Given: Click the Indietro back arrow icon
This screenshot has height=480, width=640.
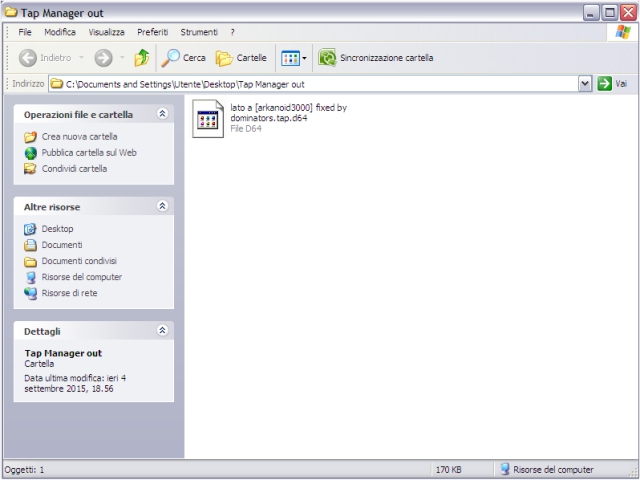Looking at the screenshot, I should (x=28, y=58).
